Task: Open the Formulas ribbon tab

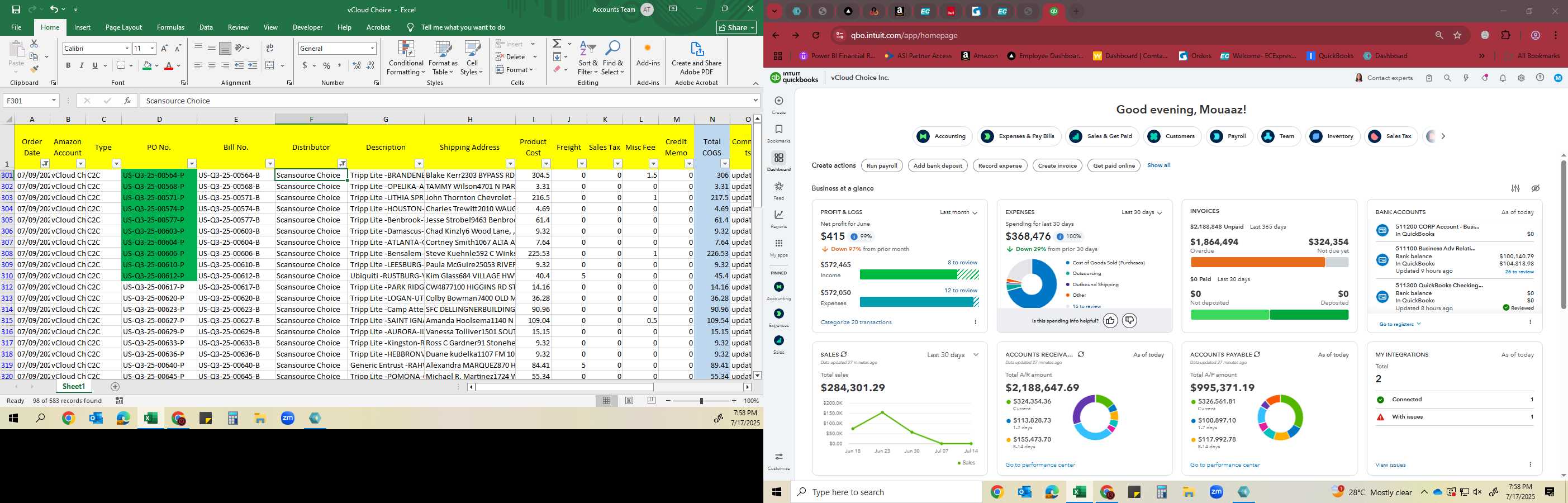Action: coord(170,27)
